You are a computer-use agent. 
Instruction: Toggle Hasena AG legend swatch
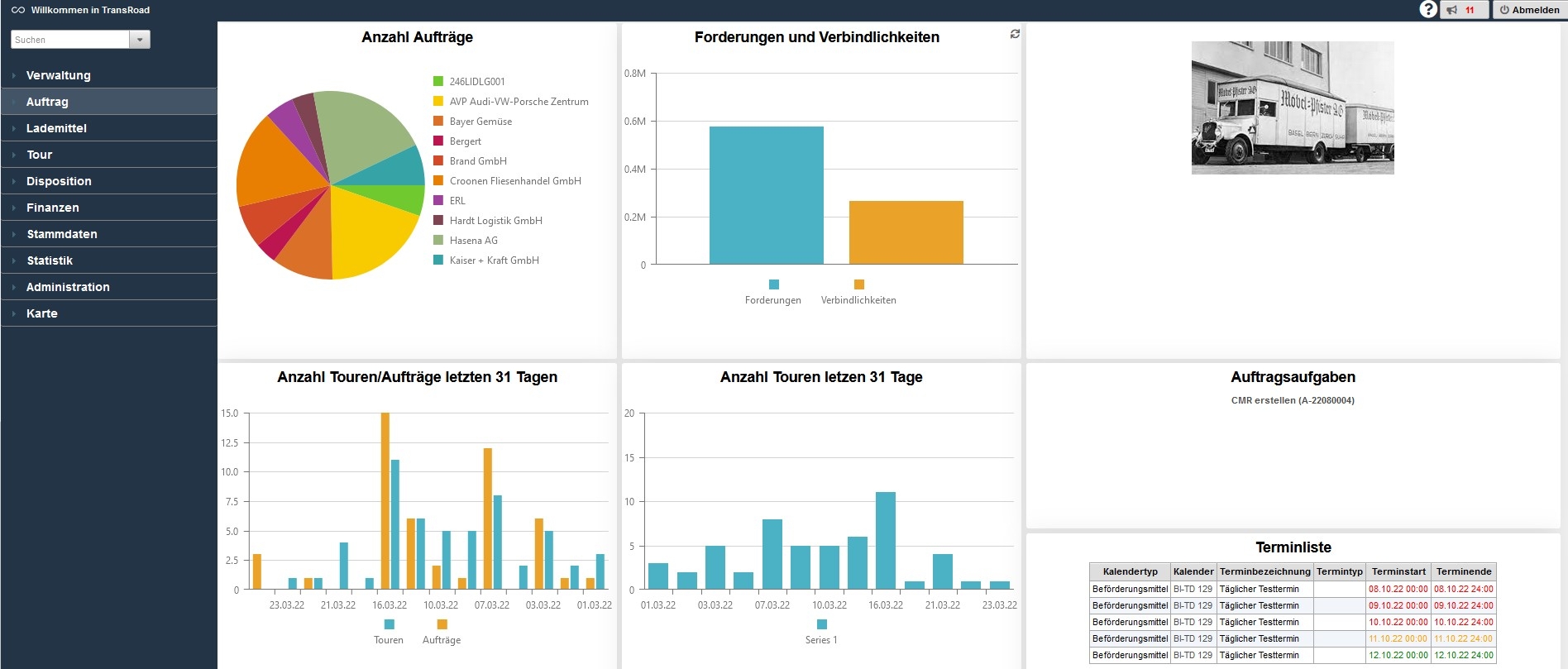tap(438, 240)
